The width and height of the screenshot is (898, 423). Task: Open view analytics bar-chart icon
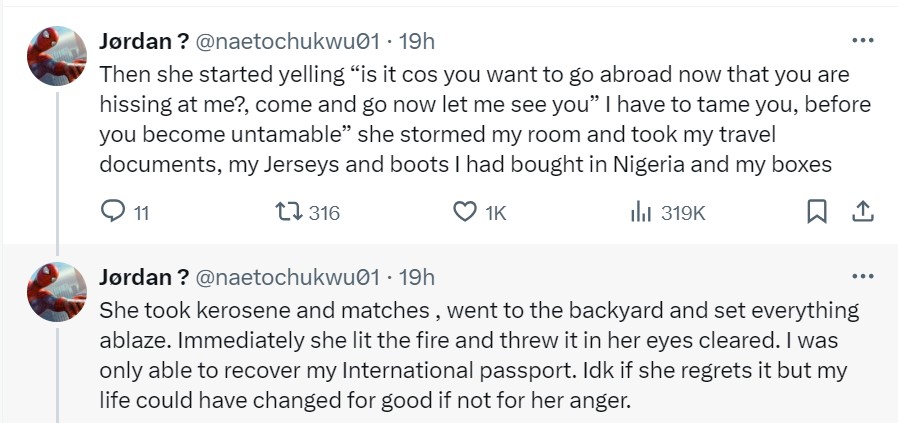[640, 212]
